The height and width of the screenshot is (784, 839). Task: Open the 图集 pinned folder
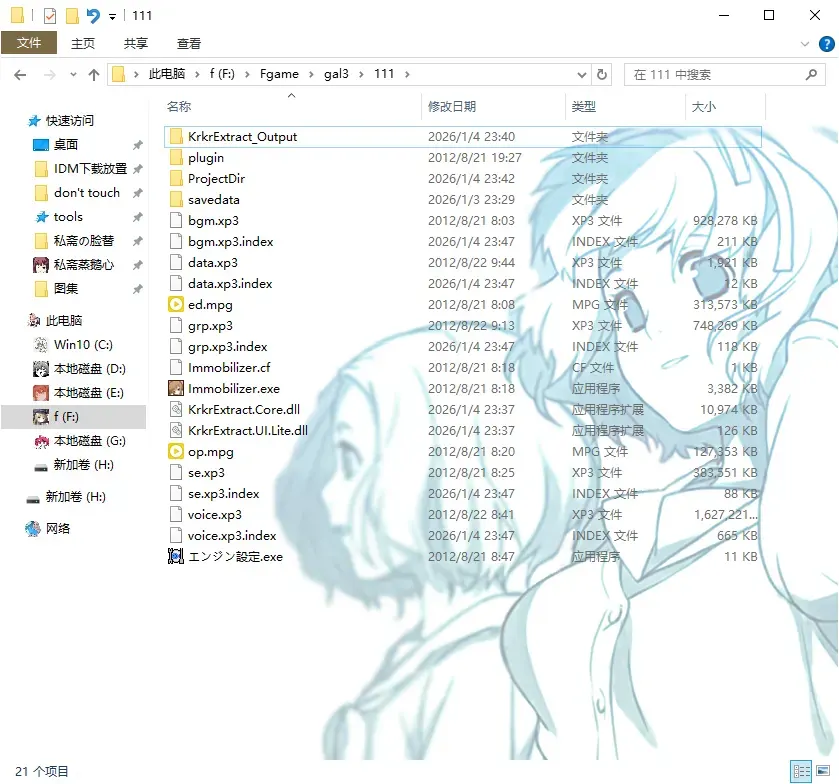[66, 289]
